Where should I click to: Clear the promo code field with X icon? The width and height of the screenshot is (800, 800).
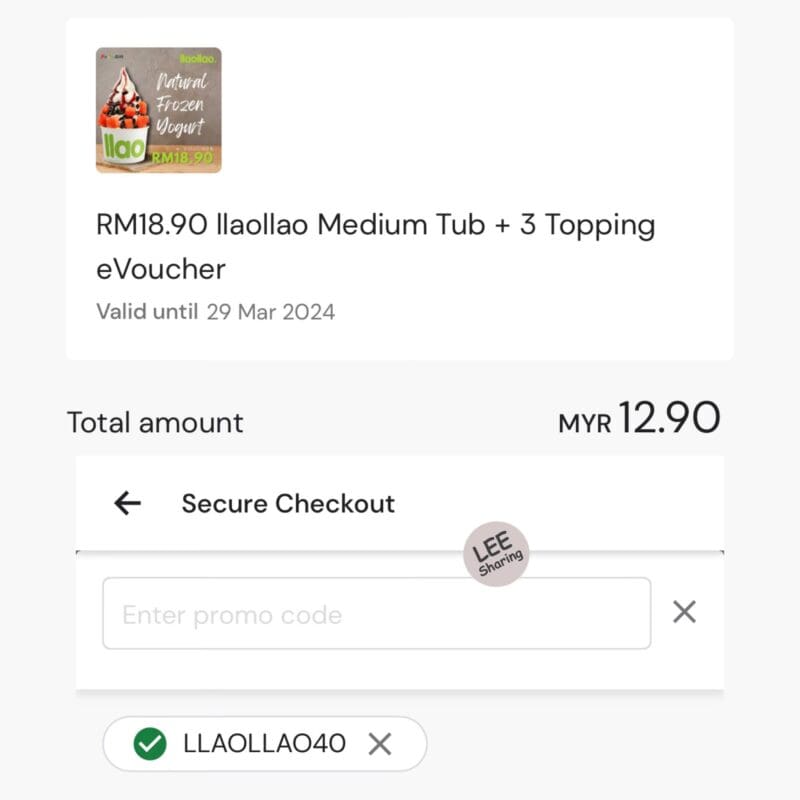click(684, 612)
